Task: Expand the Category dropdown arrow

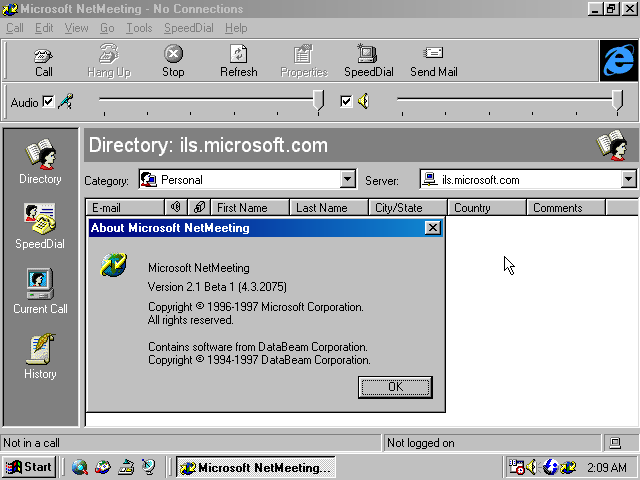Action: coord(347,179)
